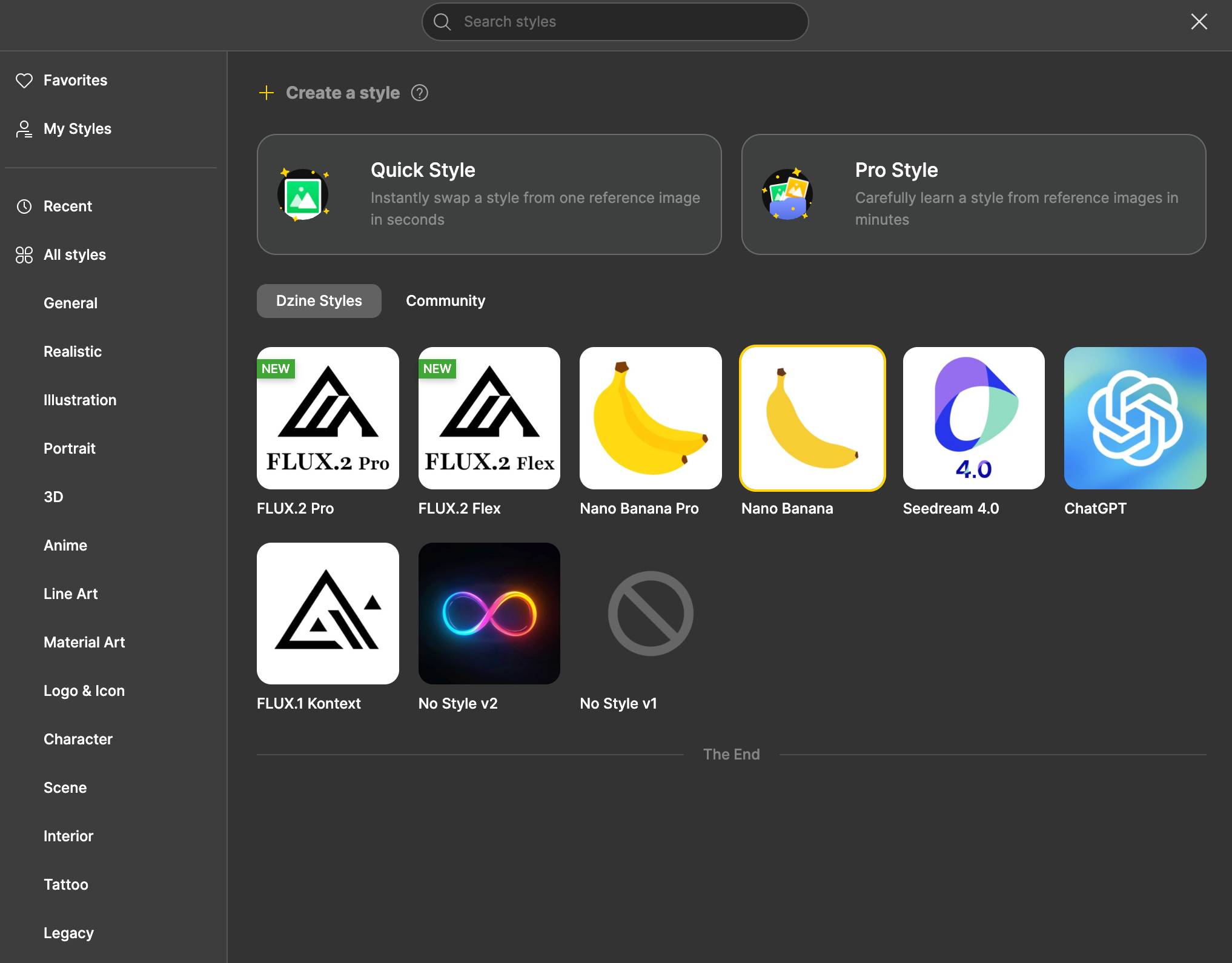Open Favorites in the sidebar

[75, 81]
